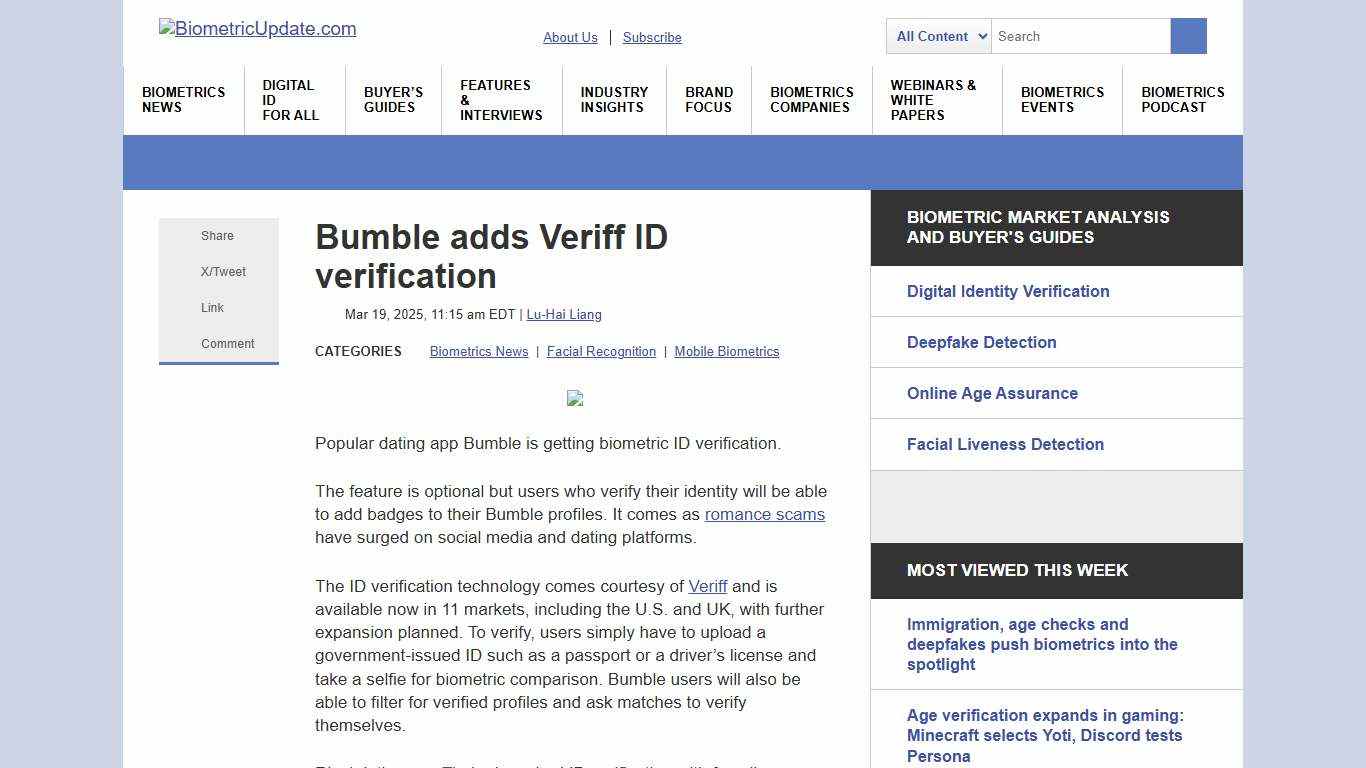1366x768 pixels.
Task: Share the article via X/Tweet
Action: [x=223, y=271]
